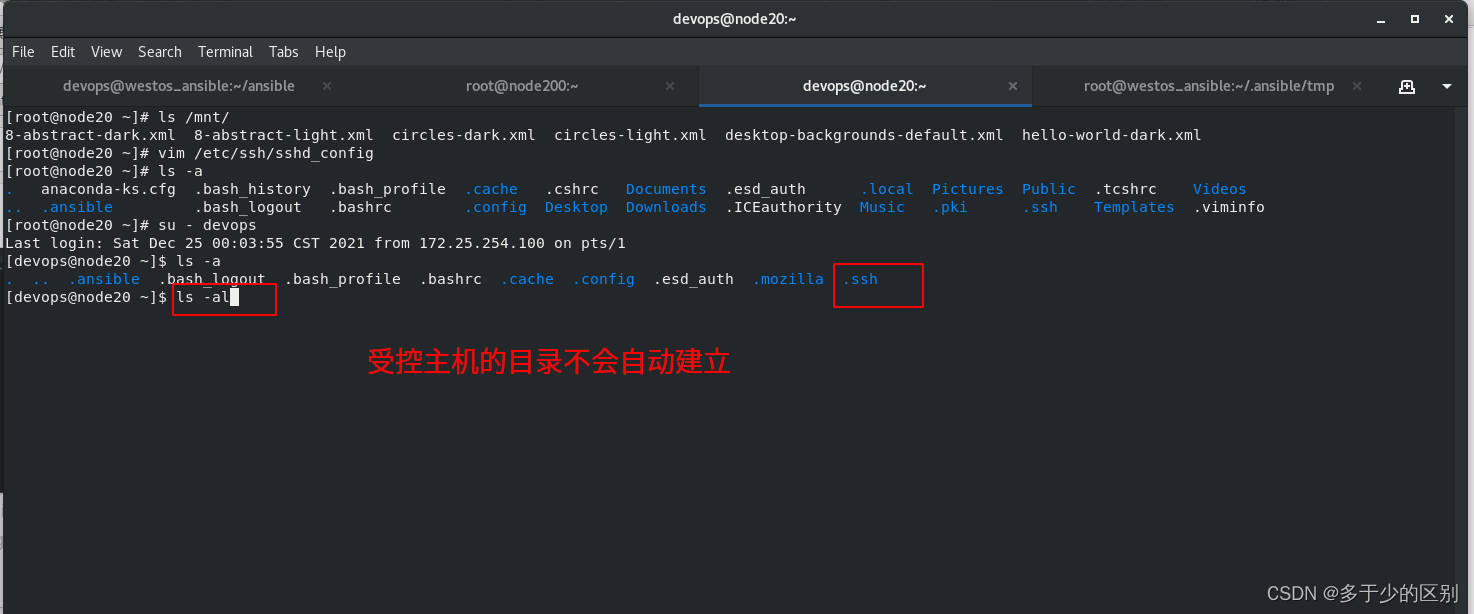Click the .tcshrc filename
The height and width of the screenshot is (614, 1474).
(1125, 189)
